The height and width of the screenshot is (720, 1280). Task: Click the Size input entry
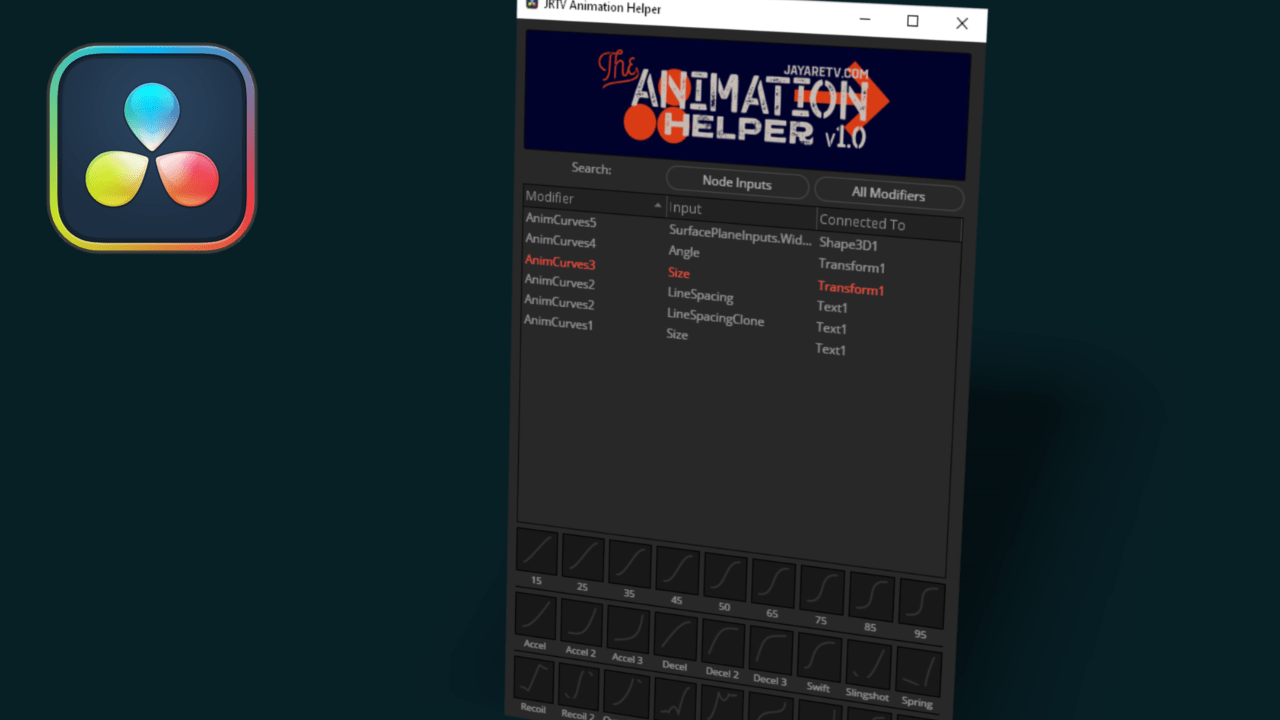pos(679,272)
